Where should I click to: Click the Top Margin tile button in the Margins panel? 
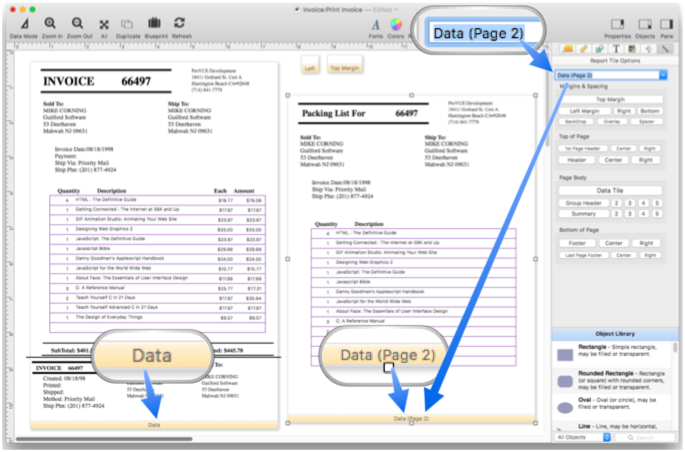click(x=610, y=100)
